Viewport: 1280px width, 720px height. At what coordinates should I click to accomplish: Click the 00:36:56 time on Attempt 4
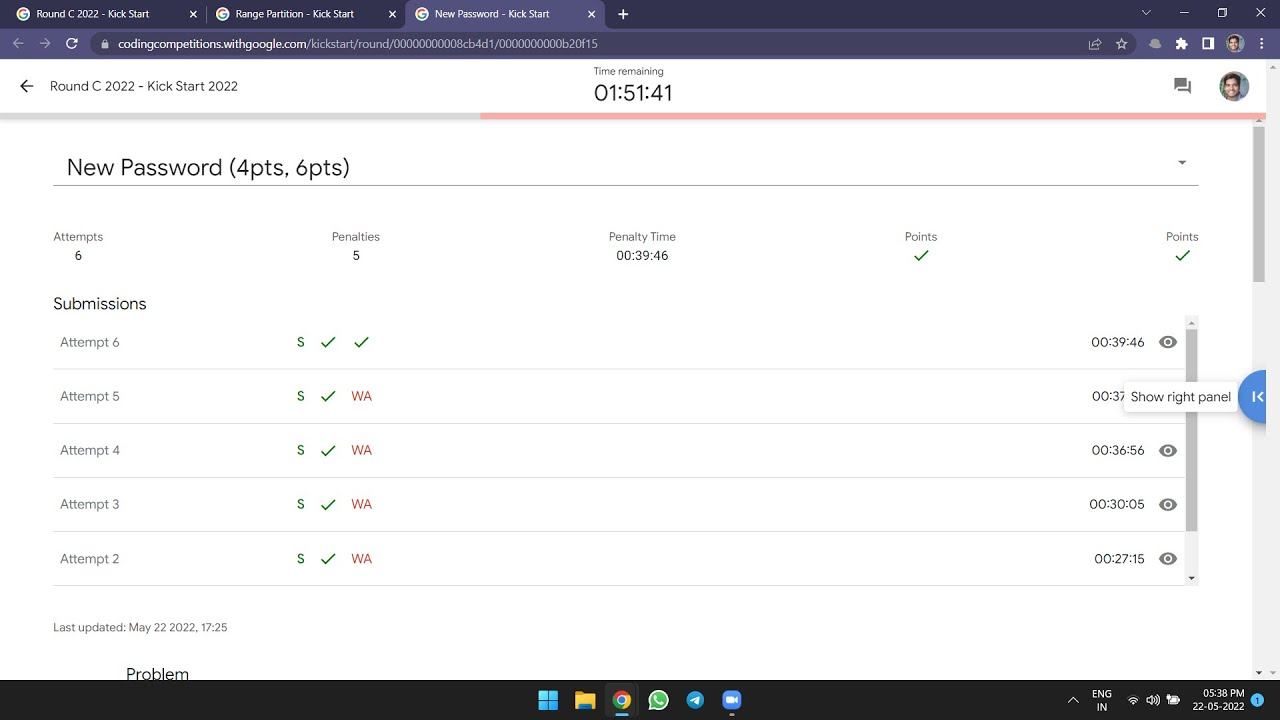1118,450
